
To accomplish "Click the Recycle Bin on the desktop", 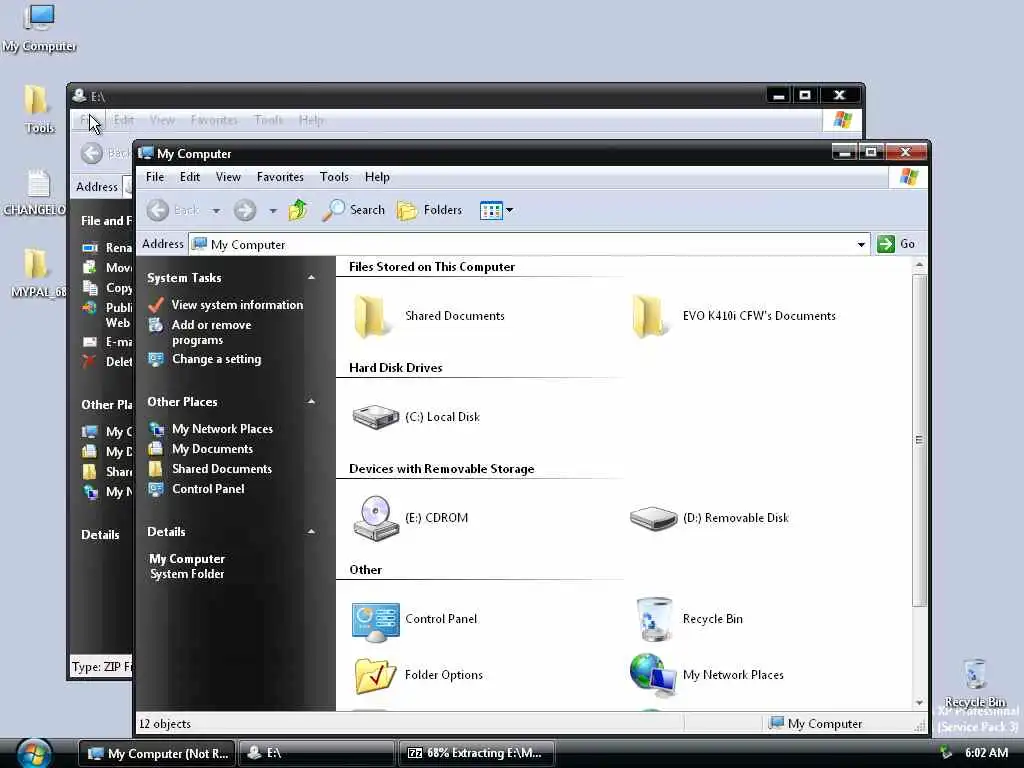I will pos(975,683).
